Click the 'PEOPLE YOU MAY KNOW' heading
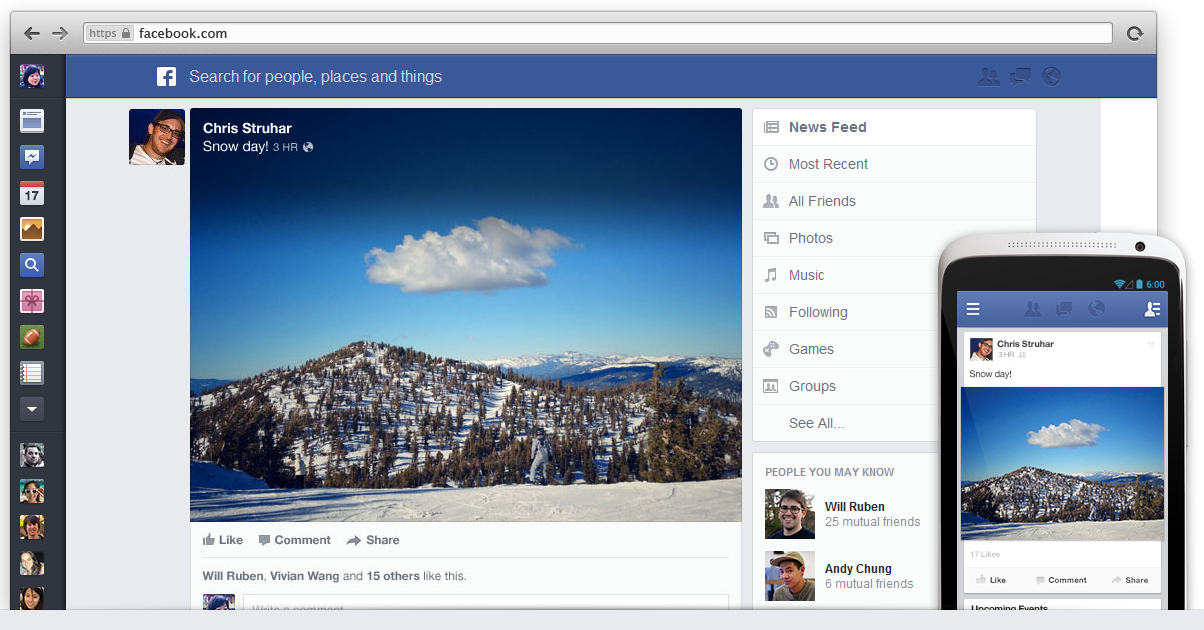Image resolution: width=1204 pixels, height=630 pixels. [830, 472]
